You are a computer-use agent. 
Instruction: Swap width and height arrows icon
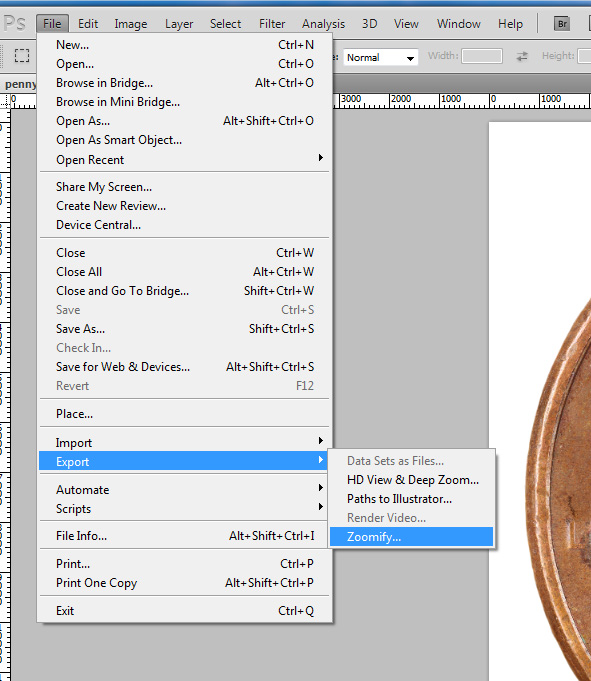click(x=522, y=56)
